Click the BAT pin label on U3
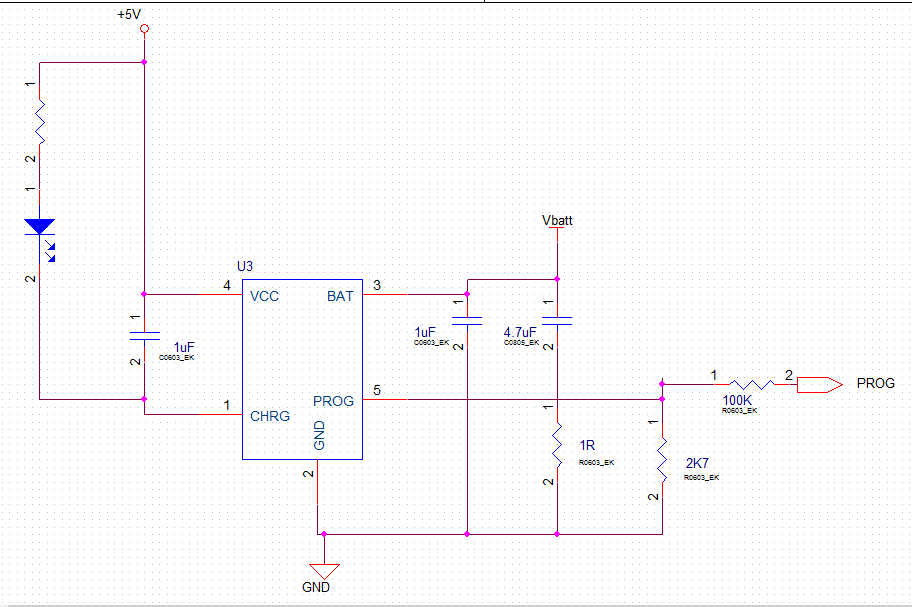 click(x=340, y=296)
